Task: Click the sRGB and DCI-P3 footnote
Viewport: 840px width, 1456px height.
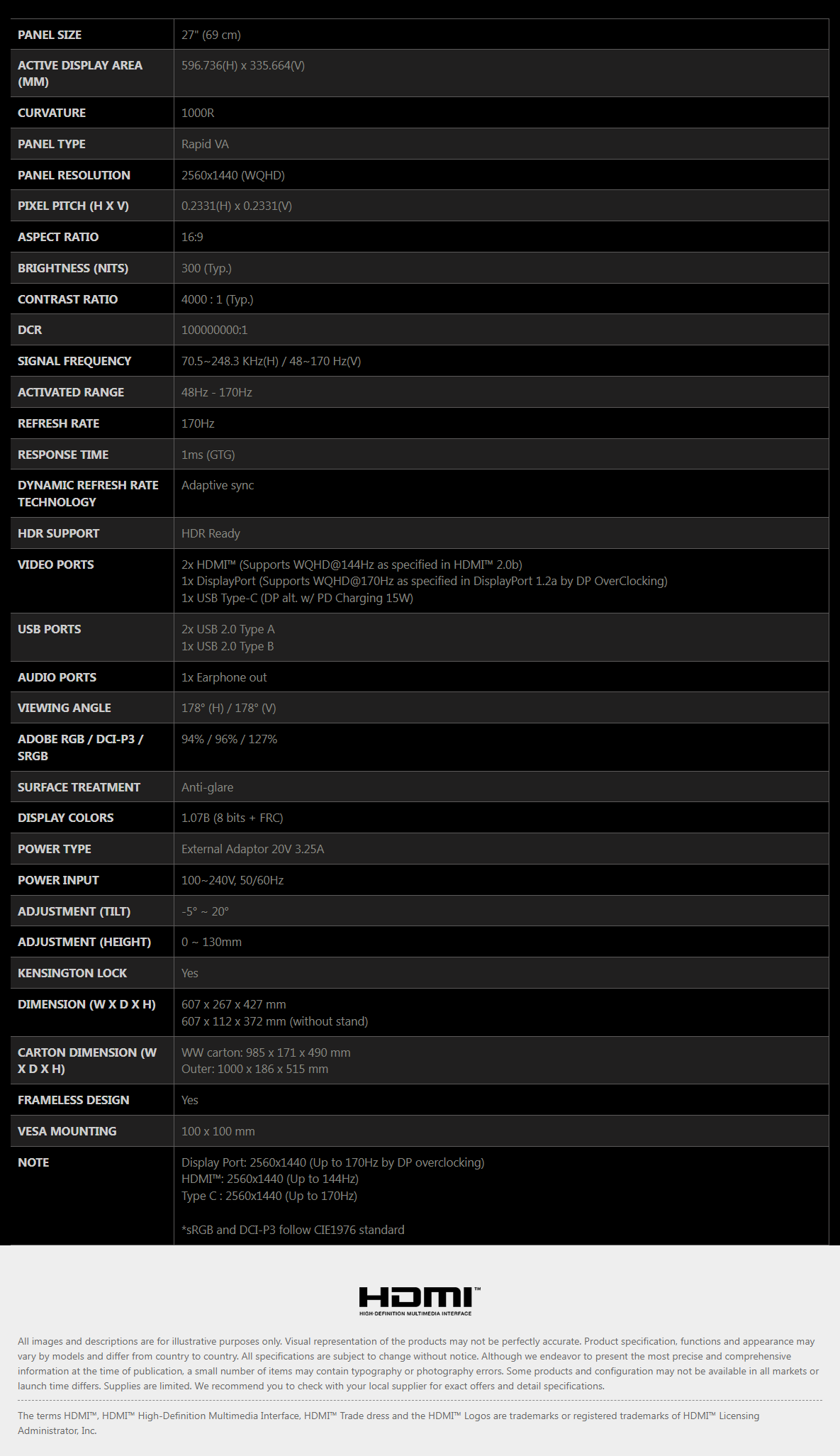Action: point(293,1230)
